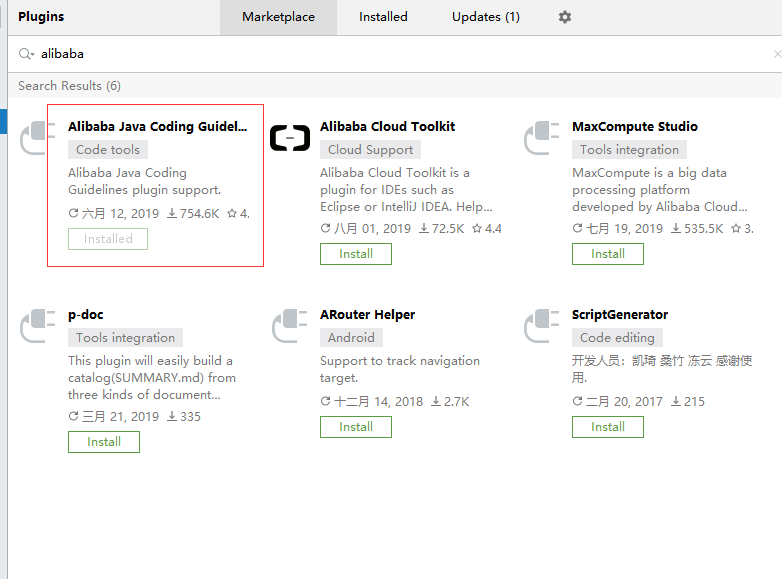The height and width of the screenshot is (579, 782).
Task: Click the Android tag
Action: (x=351, y=338)
